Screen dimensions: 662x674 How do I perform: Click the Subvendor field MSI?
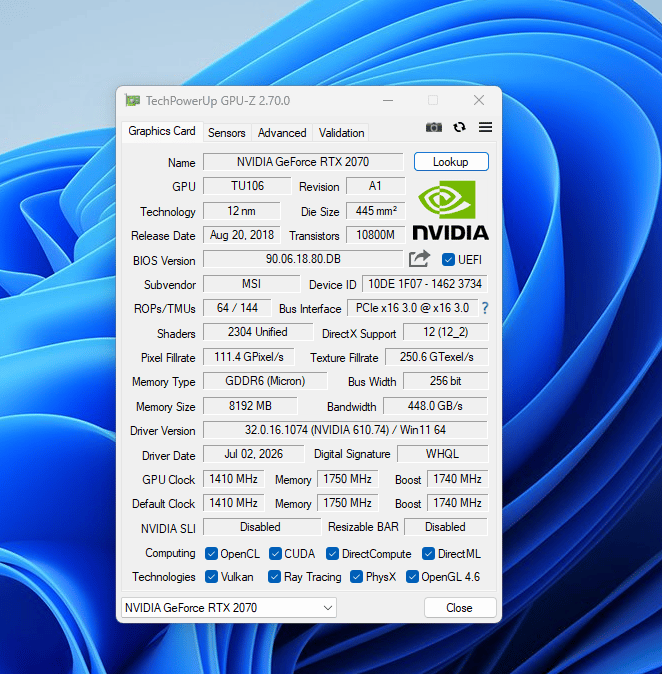point(251,284)
